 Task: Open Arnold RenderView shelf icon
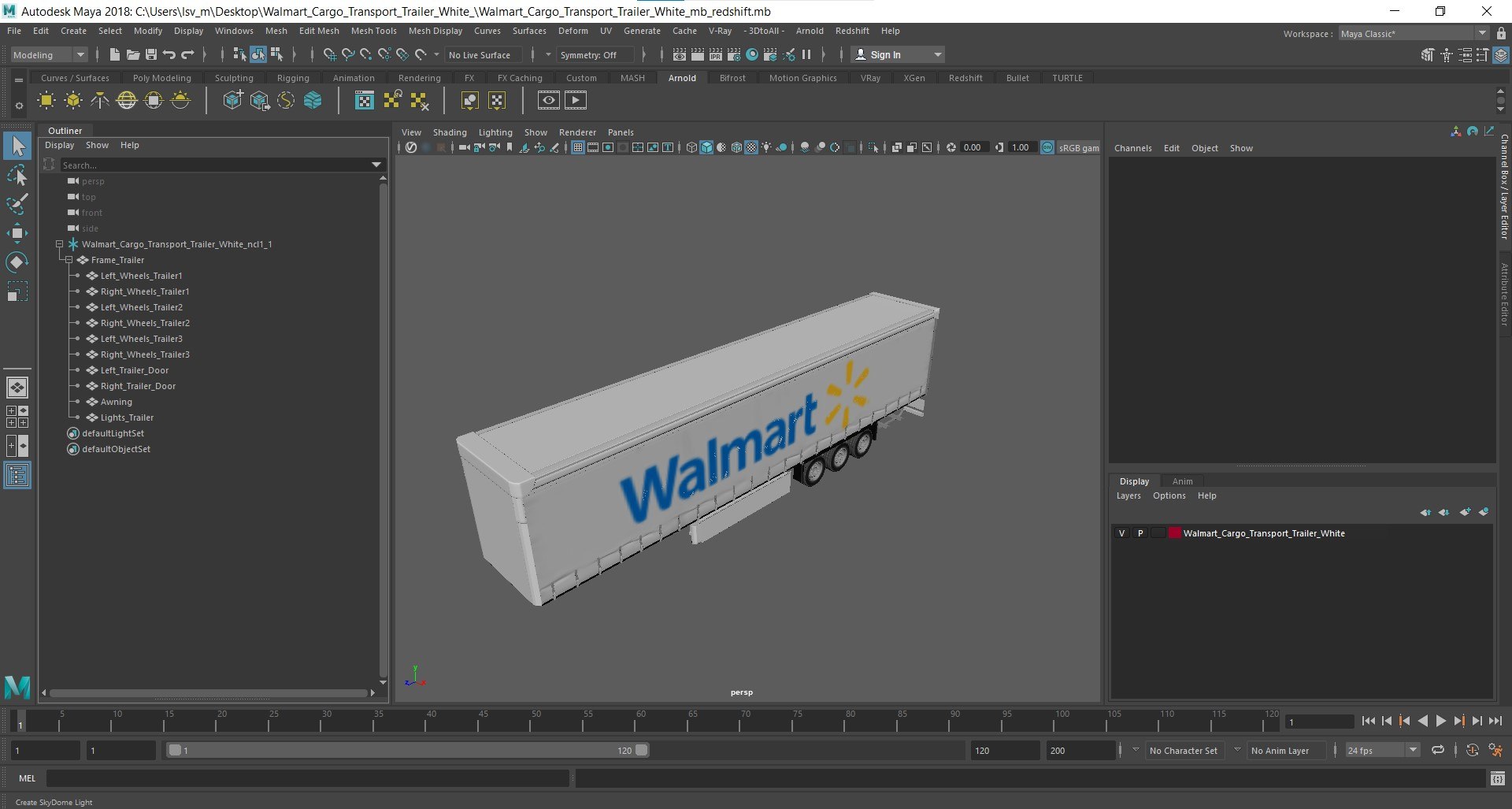[x=549, y=100]
